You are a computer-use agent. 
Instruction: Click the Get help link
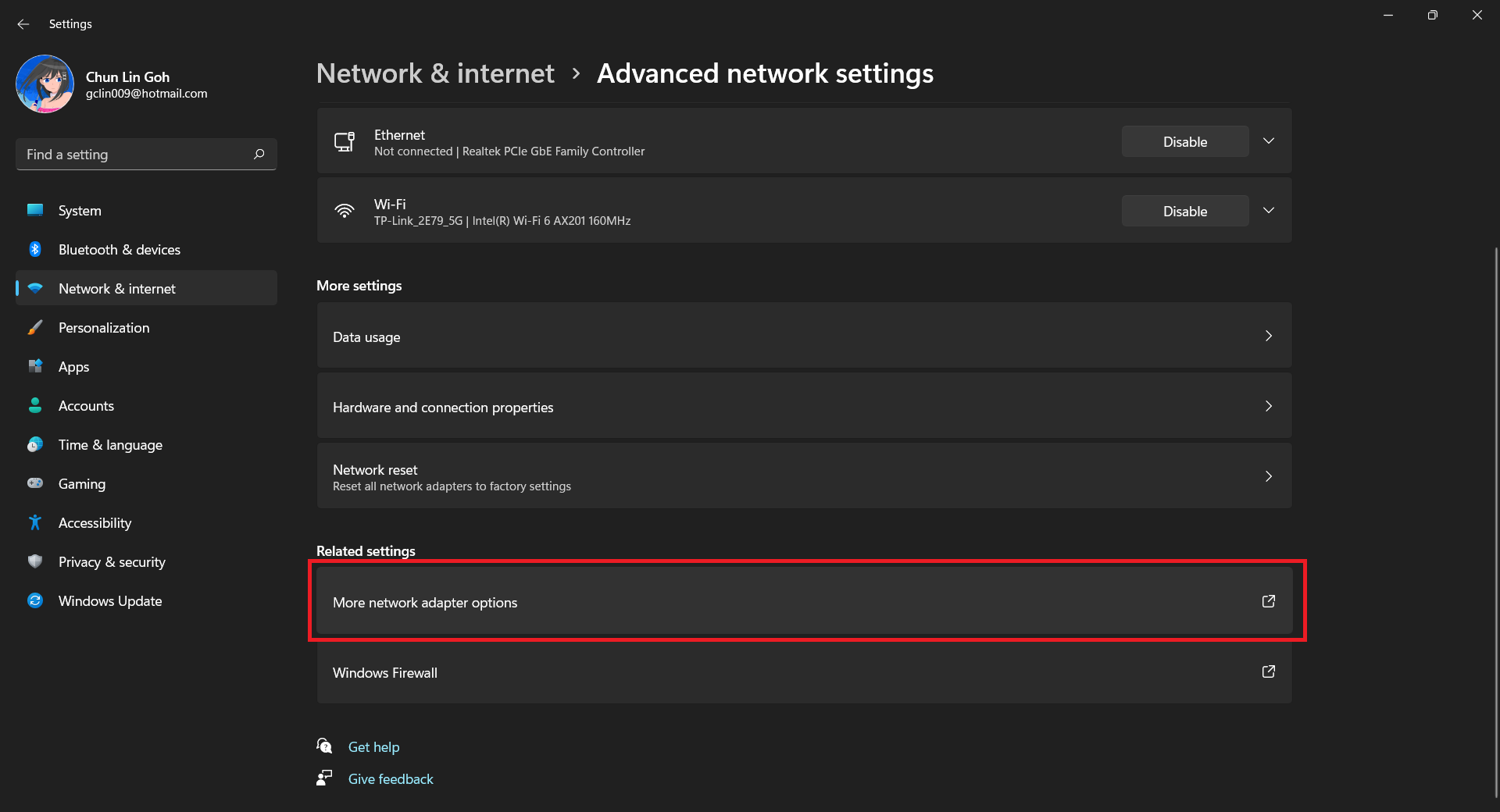373,747
